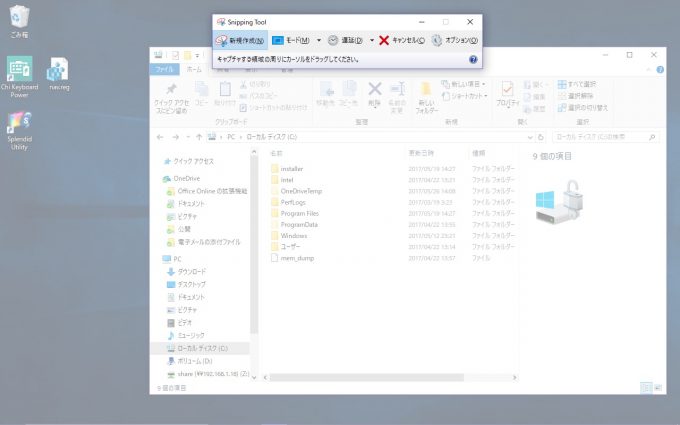Click Select none (選択解除)
The height and width of the screenshot is (425, 680).
(x=575, y=96)
